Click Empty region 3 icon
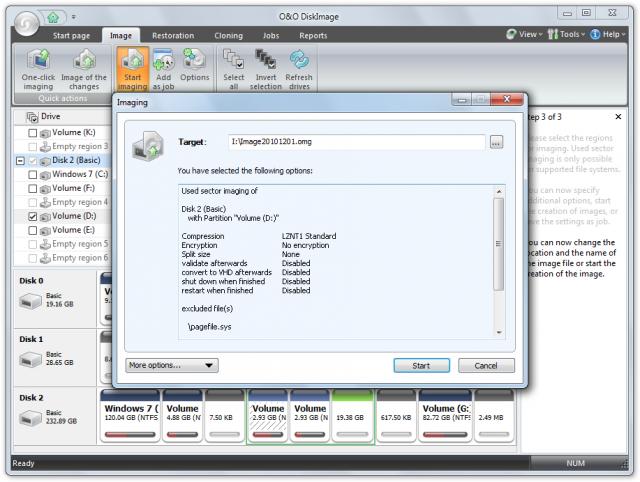This screenshot has height=482, width=640. [x=45, y=147]
